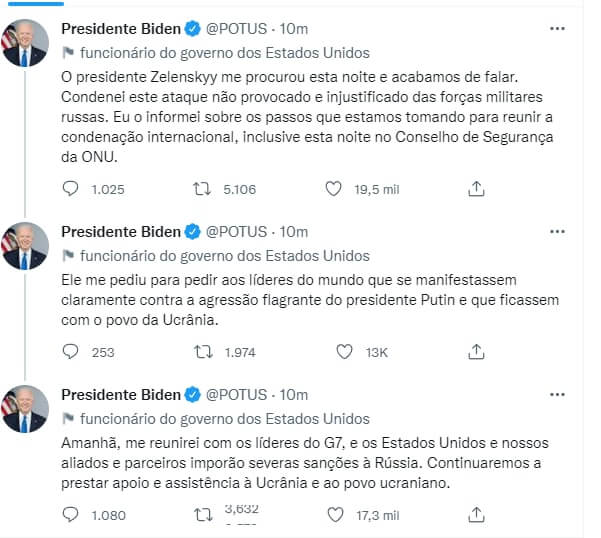The height and width of the screenshot is (538, 601).
Task: Reply to the Zelenskyy call tweet
Action: 70,188
